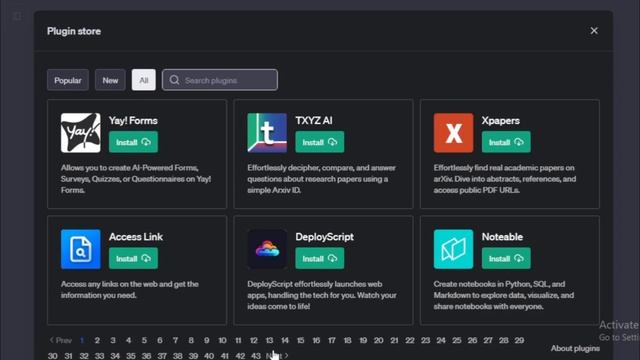Image resolution: width=640 pixels, height=360 pixels.
Task: Install the Noteable plugin
Action: point(506,258)
